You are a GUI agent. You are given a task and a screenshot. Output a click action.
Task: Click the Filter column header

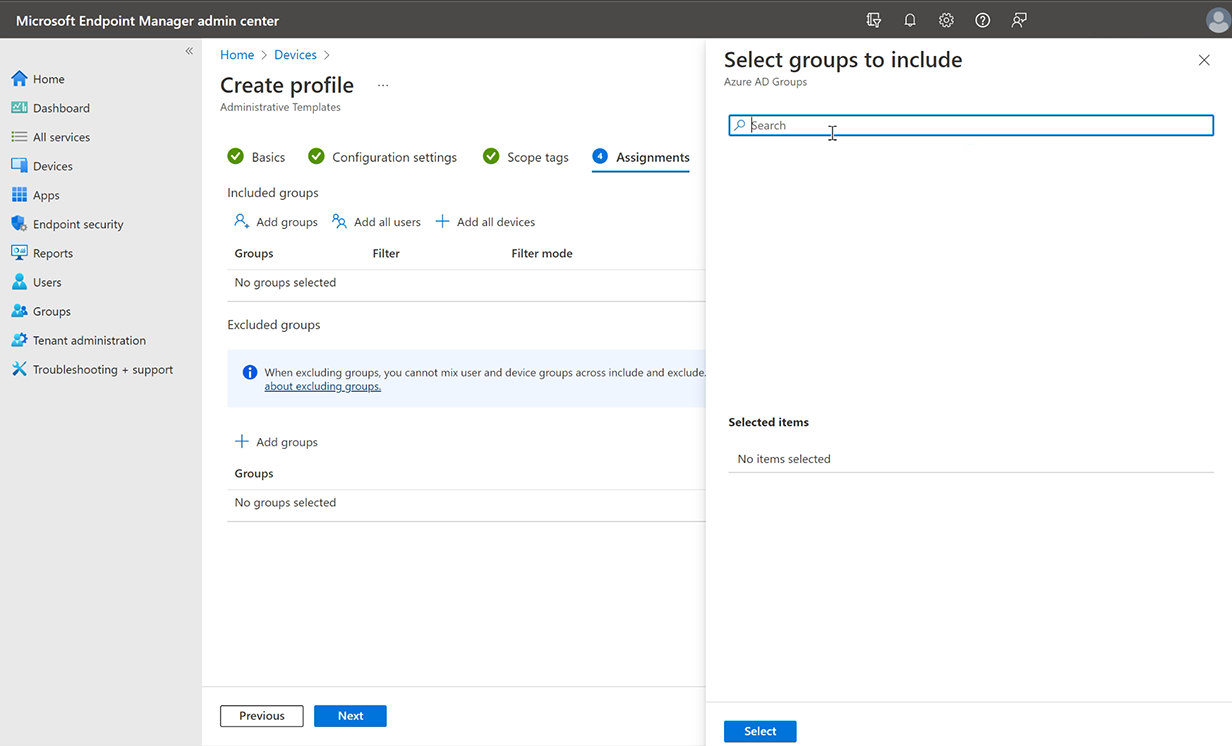tap(386, 254)
